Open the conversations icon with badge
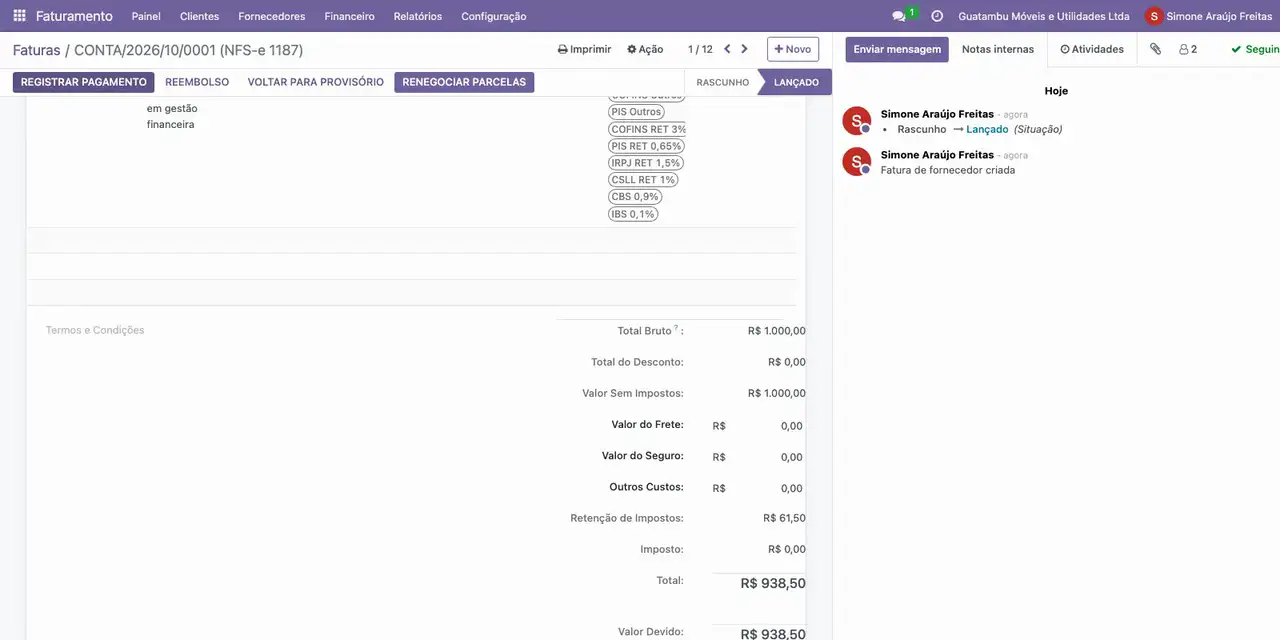Image resolution: width=1280 pixels, height=640 pixels. 903,16
